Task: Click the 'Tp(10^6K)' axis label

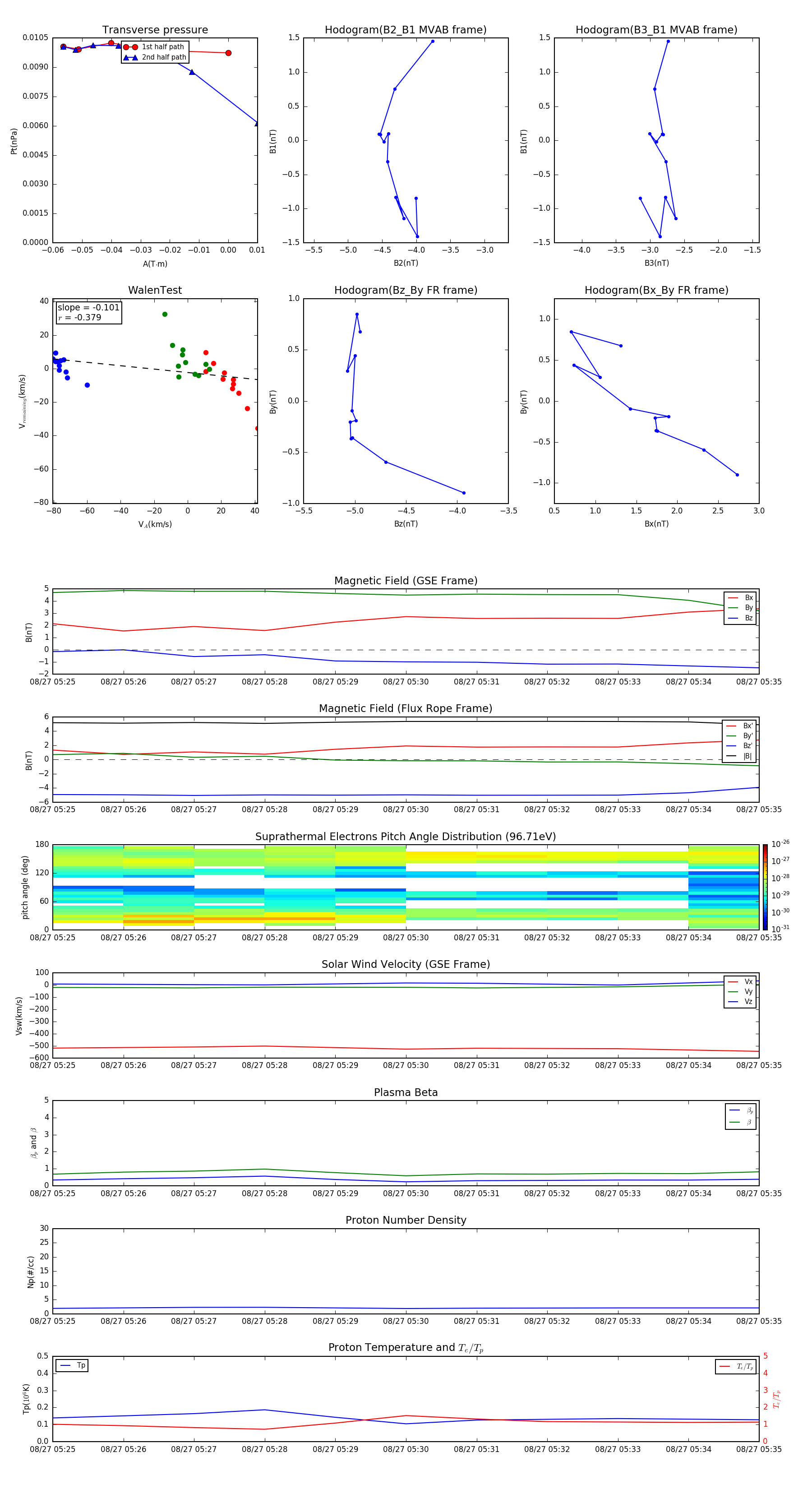Action: pos(26,1399)
